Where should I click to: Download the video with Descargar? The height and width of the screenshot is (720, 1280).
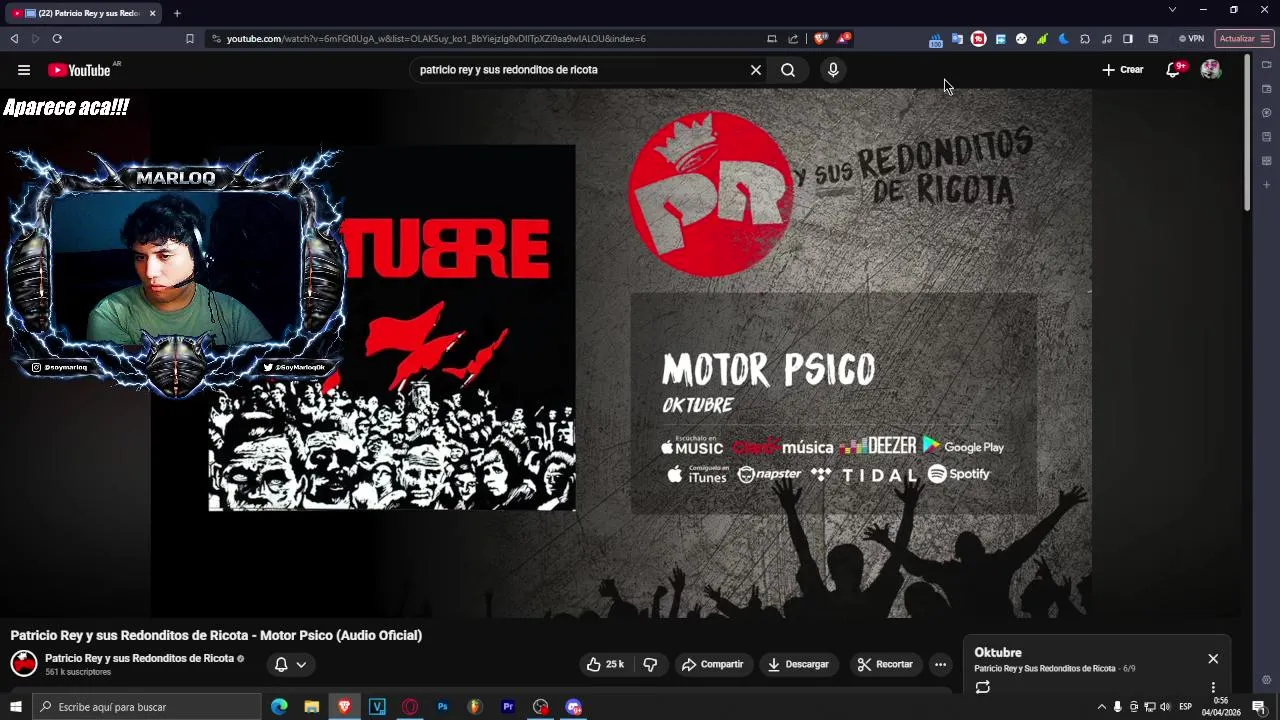point(798,664)
